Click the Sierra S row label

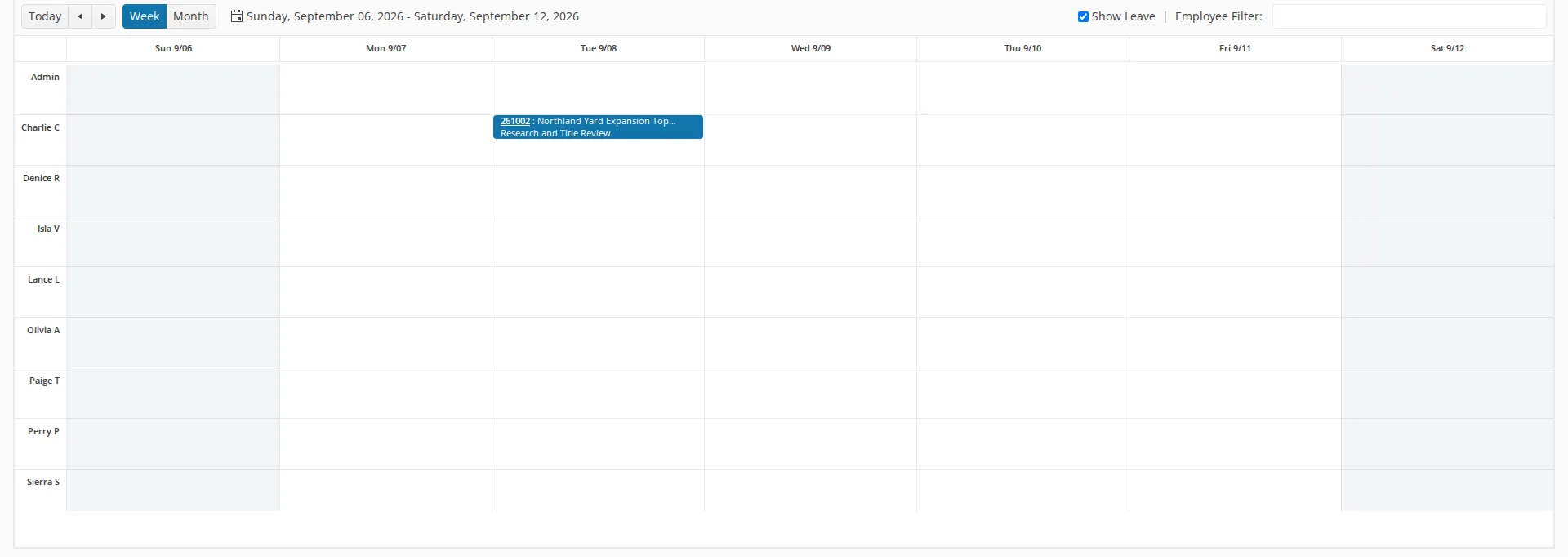click(x=43, y=482)
